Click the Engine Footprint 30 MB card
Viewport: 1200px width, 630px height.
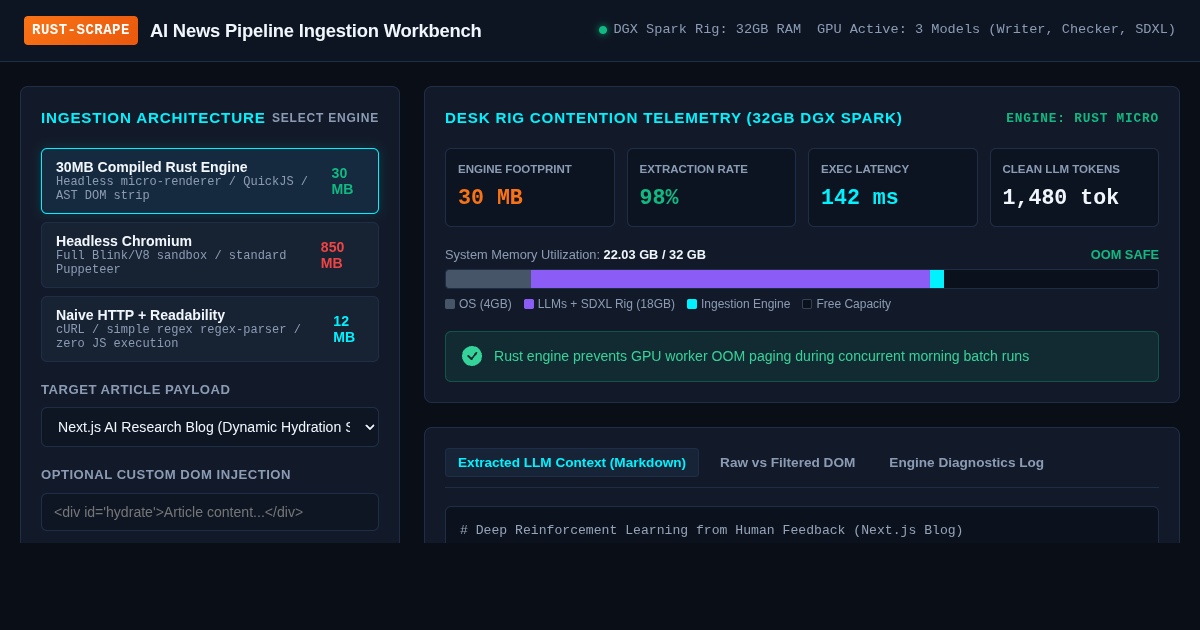pyautogui.click(x=530, y=187)
